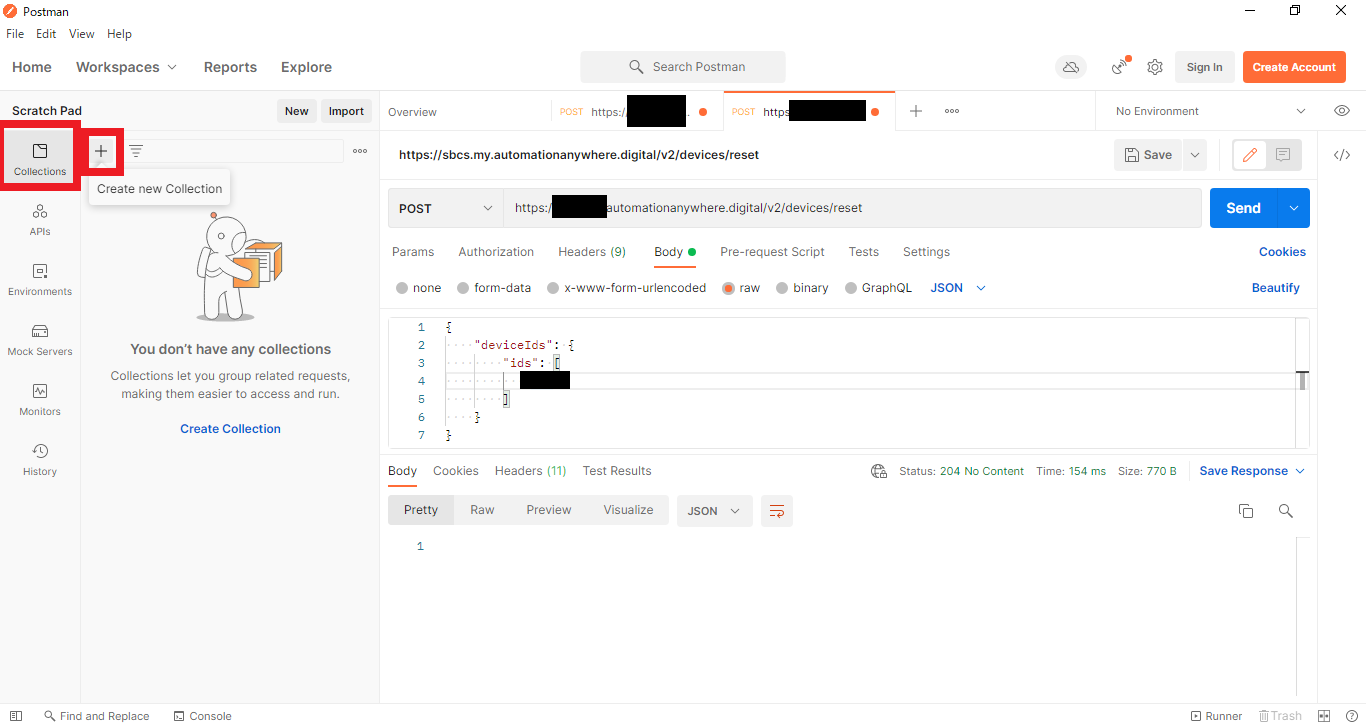Open the Monitors sidebar panel
The image size is (1366, 728).
click(x=40, y=400)
